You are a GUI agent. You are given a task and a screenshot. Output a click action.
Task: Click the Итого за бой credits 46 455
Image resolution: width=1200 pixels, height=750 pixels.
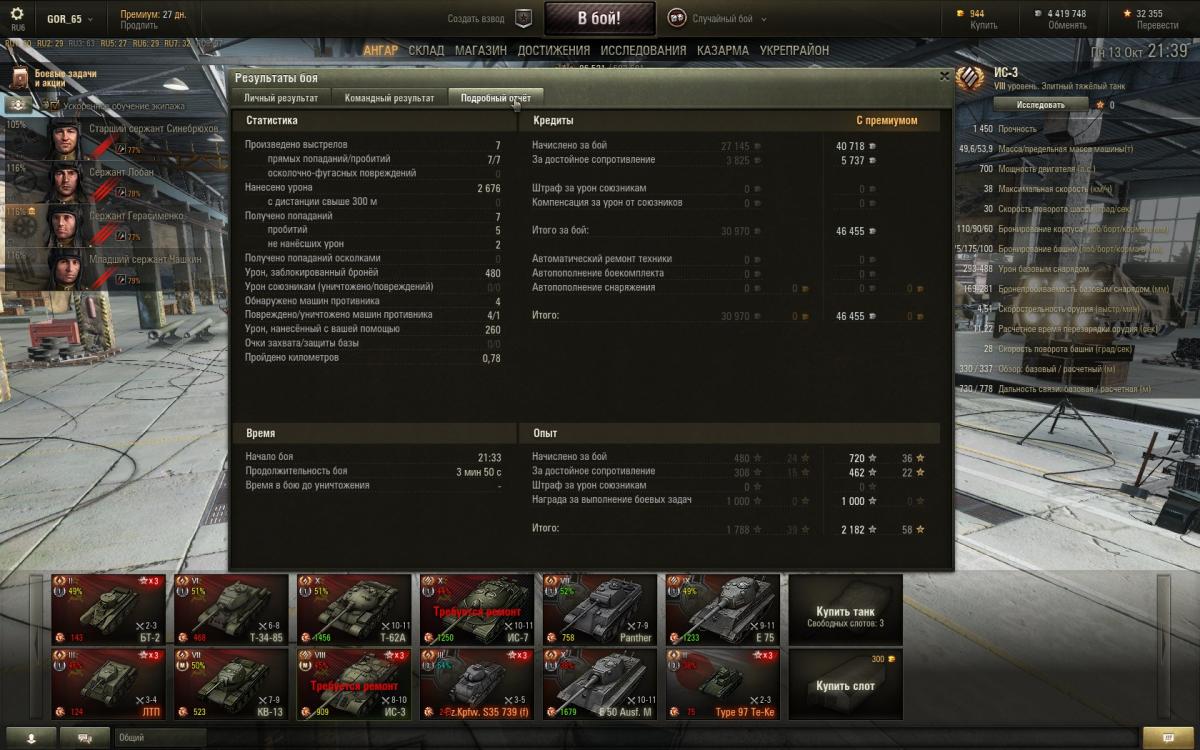click(850, 231)
